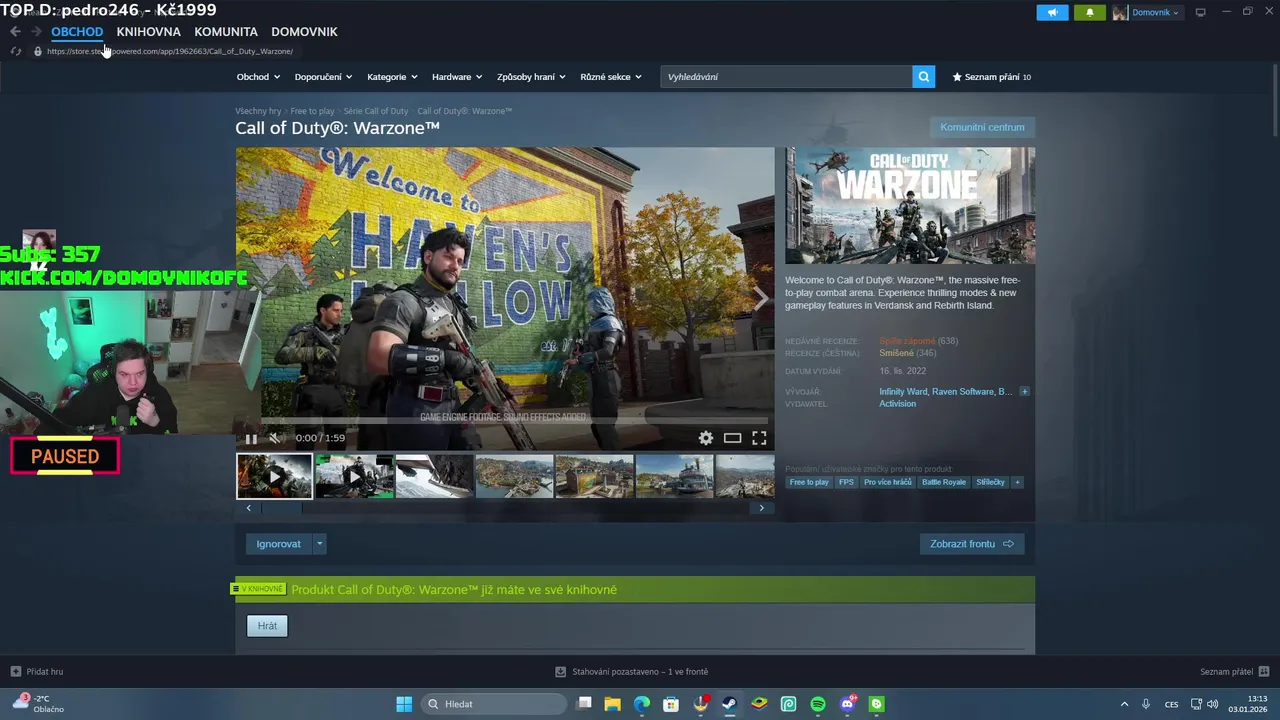Open Discord from taskbar
This screenshot has height=720, width=1280.
[x=848, y=704]
